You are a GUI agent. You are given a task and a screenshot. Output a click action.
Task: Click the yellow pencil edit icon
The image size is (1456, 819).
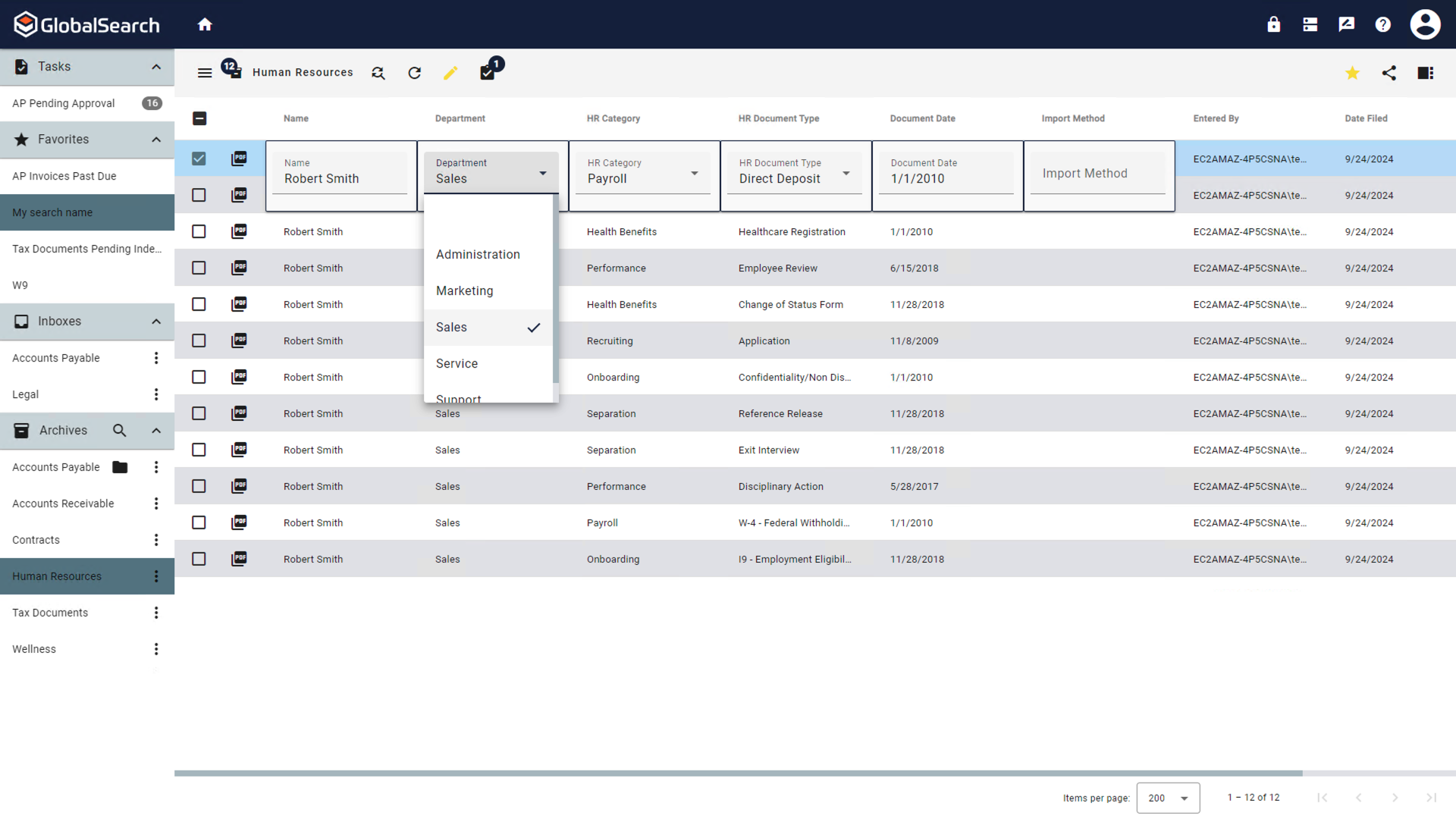point(450,73)
